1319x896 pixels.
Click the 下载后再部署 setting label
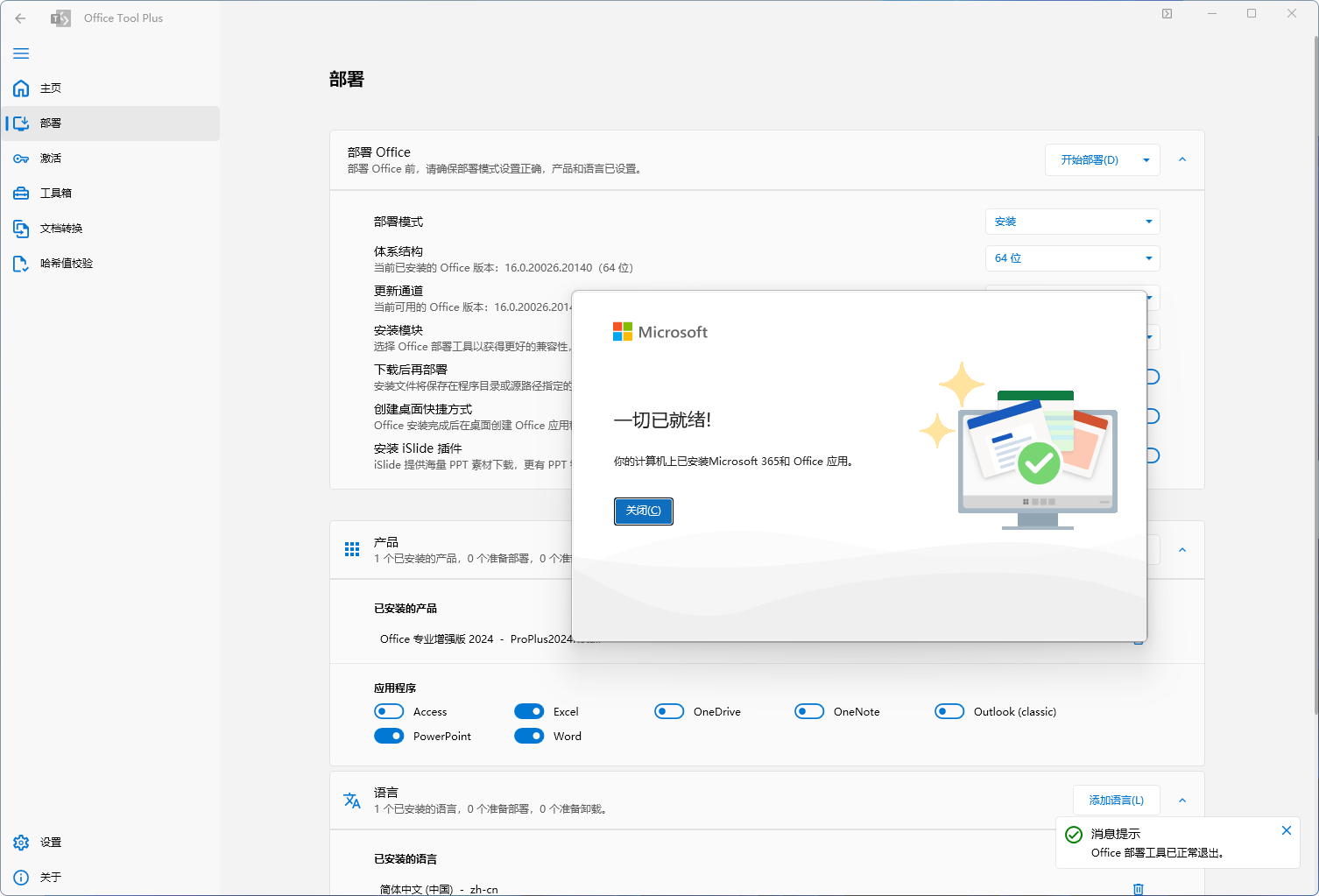pyautogui.click(x=411, y=370)
